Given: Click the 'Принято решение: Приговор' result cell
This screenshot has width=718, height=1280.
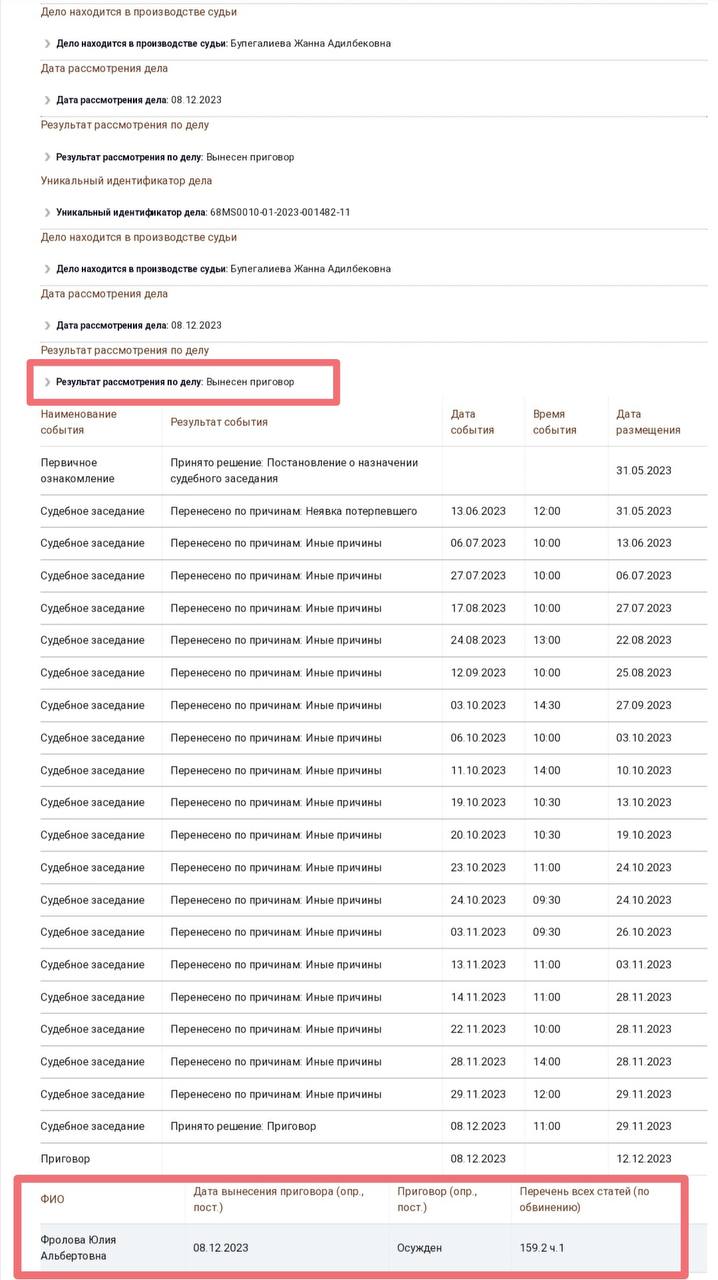Looking at the screenshot, I should 243,1126.
